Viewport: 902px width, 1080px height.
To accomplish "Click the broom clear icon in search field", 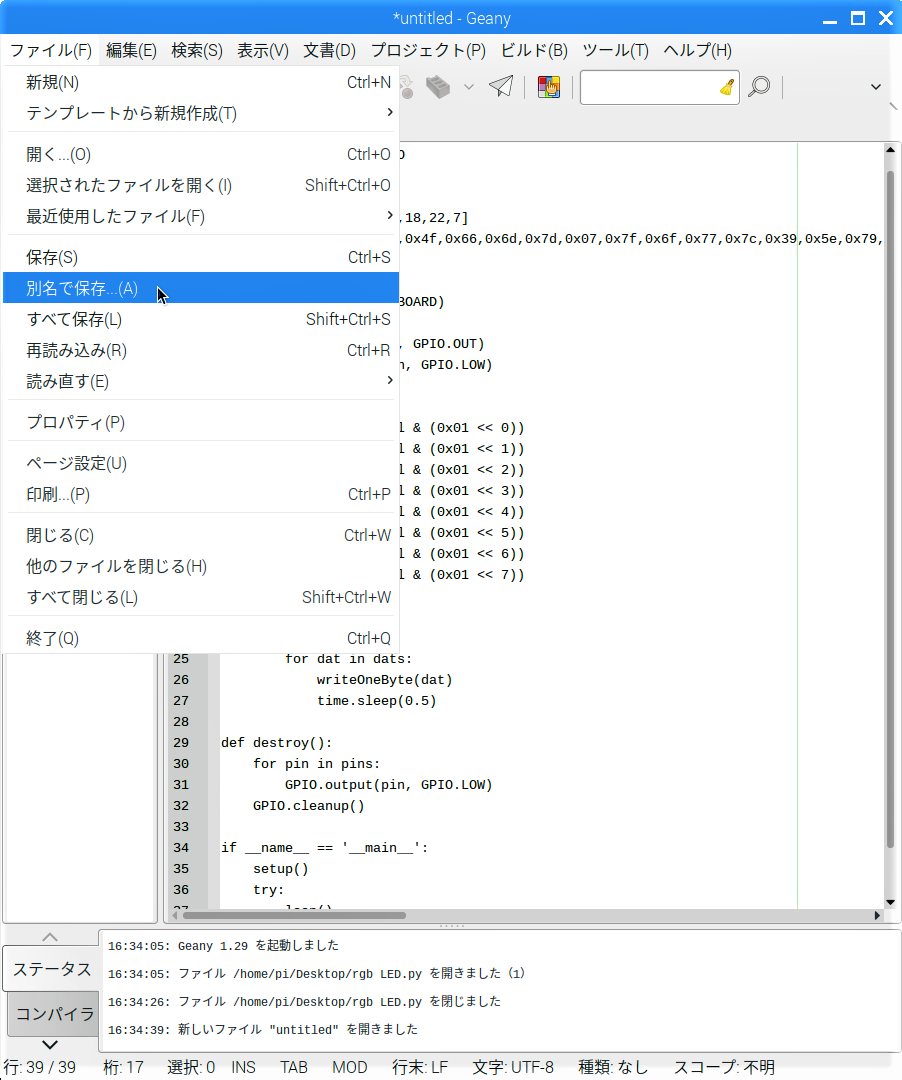I will [x=727, y=87].
